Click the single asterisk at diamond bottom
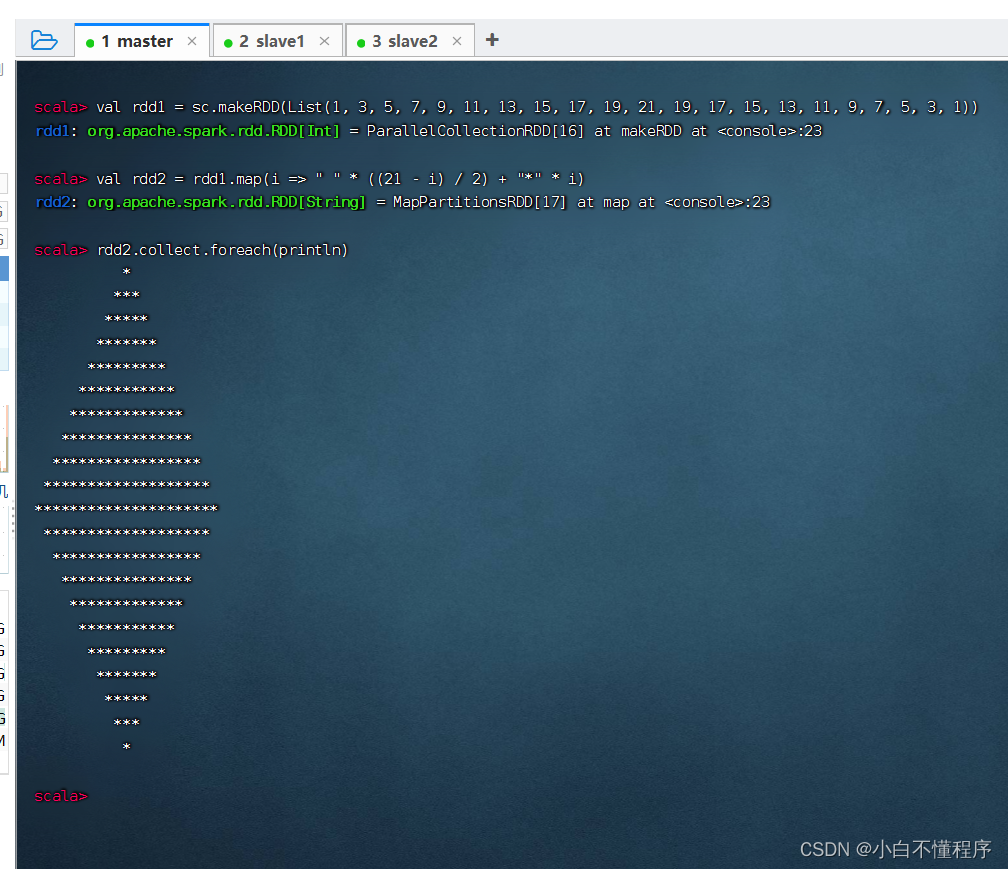The image size is (1008, 869). tap(127, 746)
